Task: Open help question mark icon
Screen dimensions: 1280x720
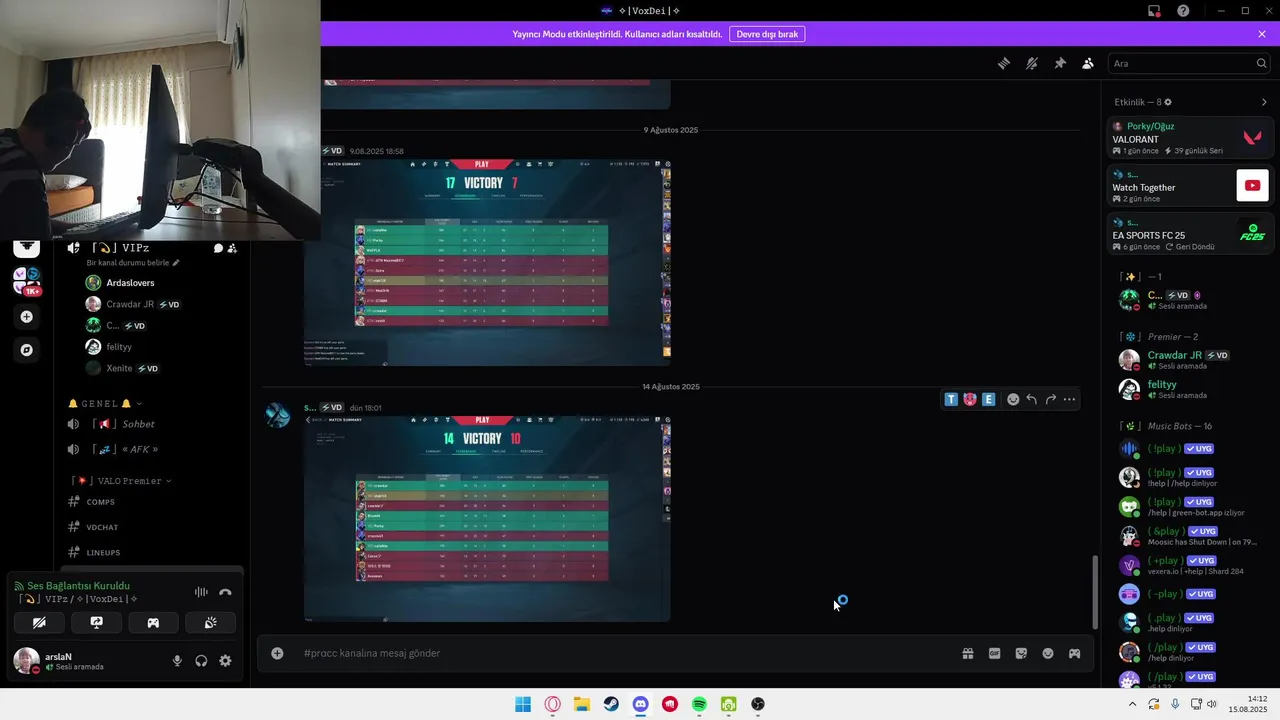Action: pyautogui.click(x=1183, y=11)
